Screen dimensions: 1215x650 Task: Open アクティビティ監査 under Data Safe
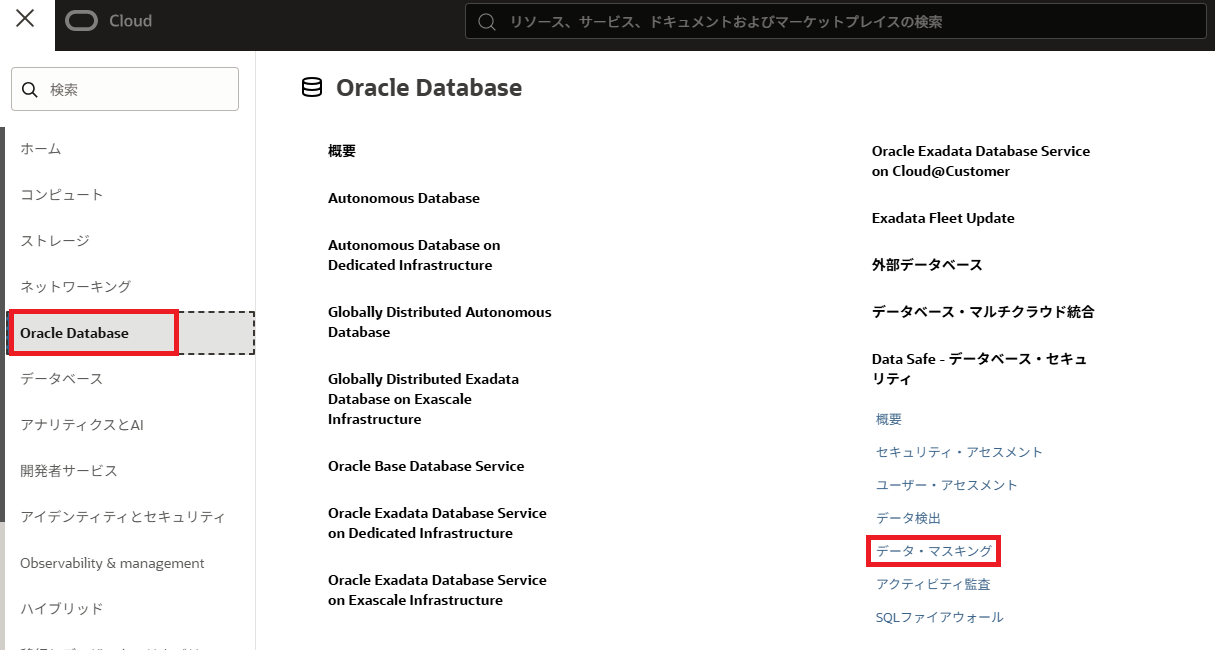[x=933, y=584]
